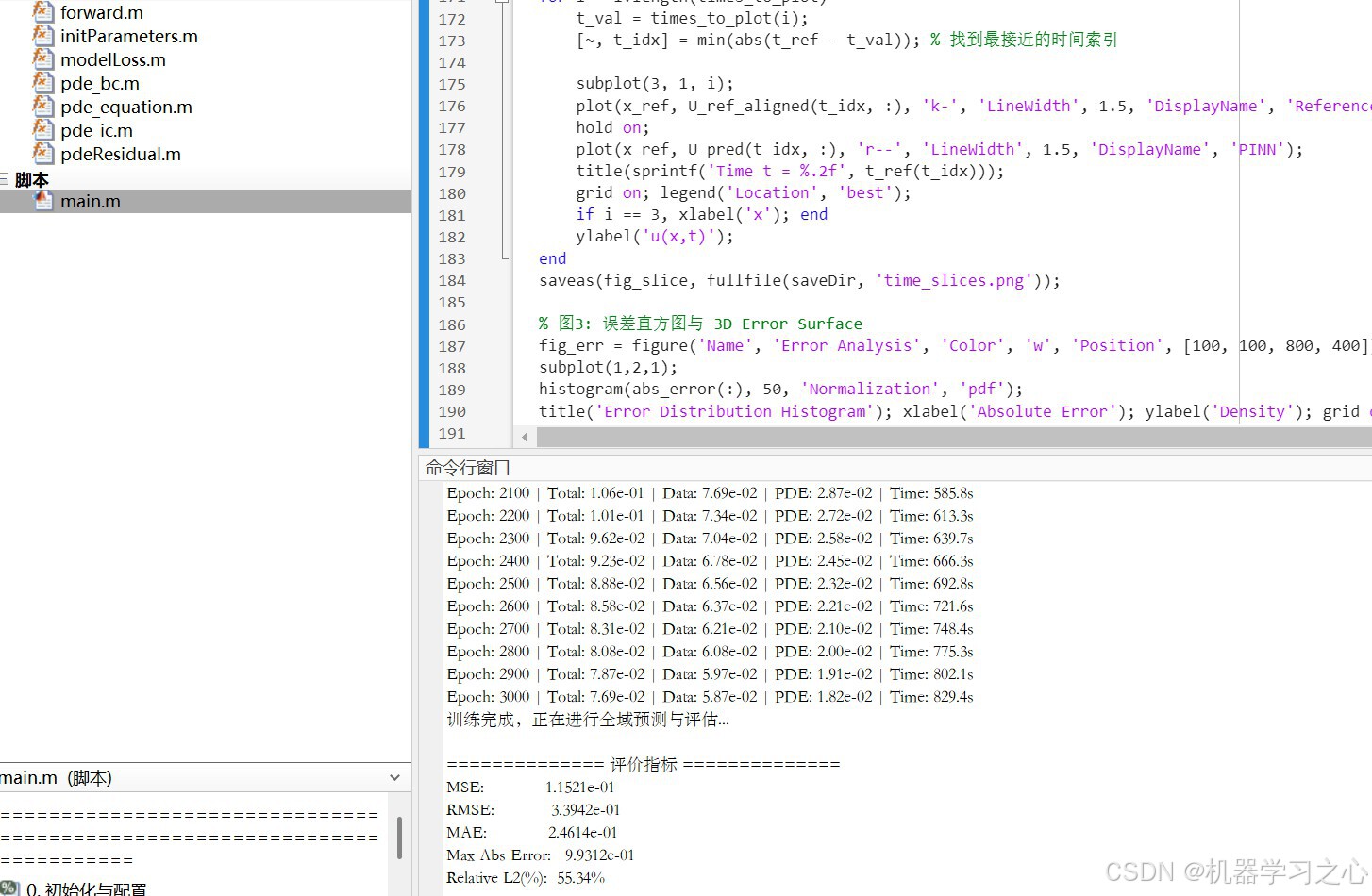Click the saveas(fig_slice, ...) code line
1372x896 pixels.
[799, 280]
